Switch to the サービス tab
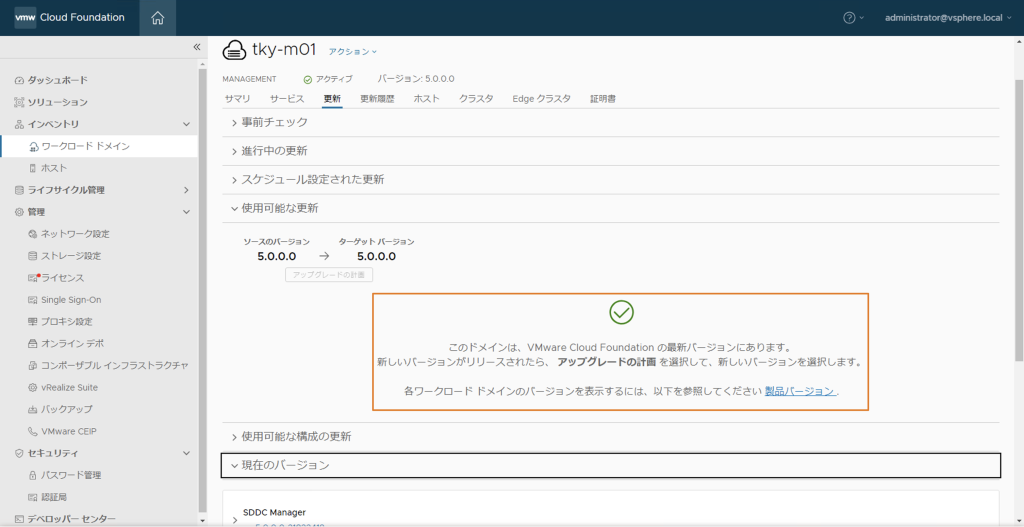The height and width of the screenshot is (527, 1024). pos(287,99)
